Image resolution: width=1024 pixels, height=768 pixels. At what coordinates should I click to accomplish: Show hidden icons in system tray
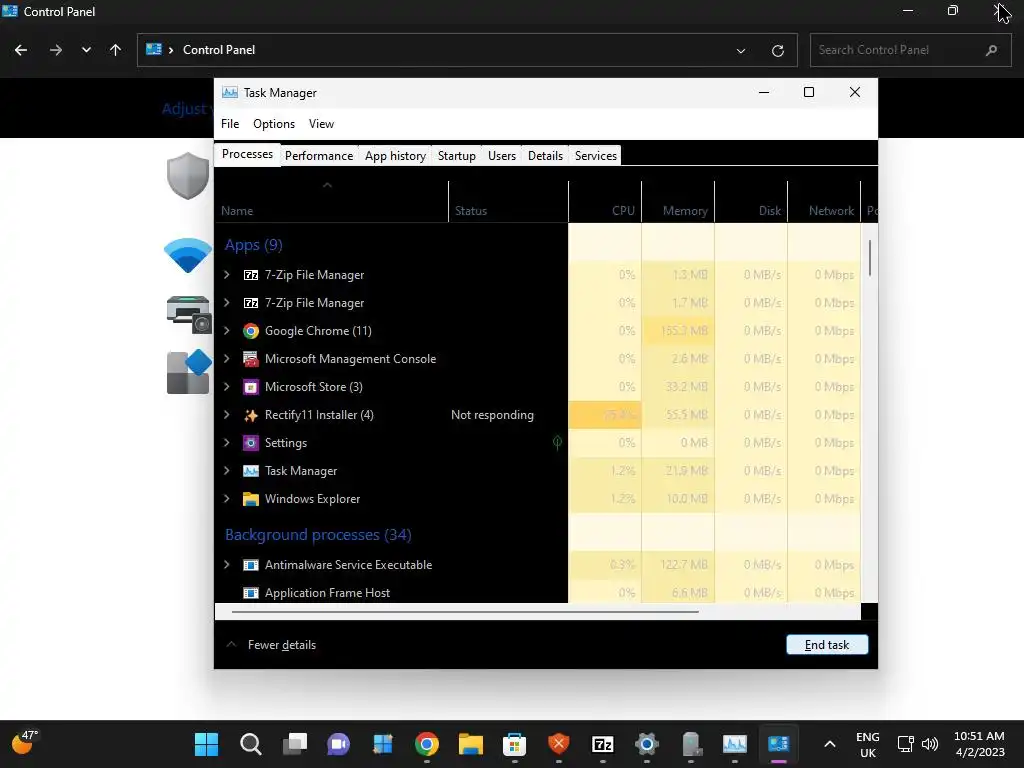coord(829,744)
